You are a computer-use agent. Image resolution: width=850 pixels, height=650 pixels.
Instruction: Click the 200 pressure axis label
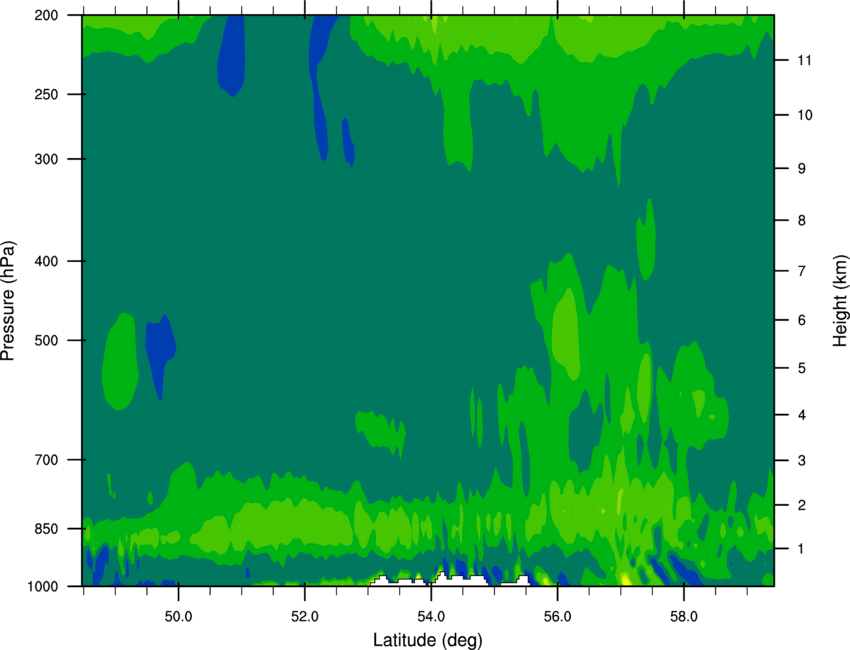[x=46, y=15]
